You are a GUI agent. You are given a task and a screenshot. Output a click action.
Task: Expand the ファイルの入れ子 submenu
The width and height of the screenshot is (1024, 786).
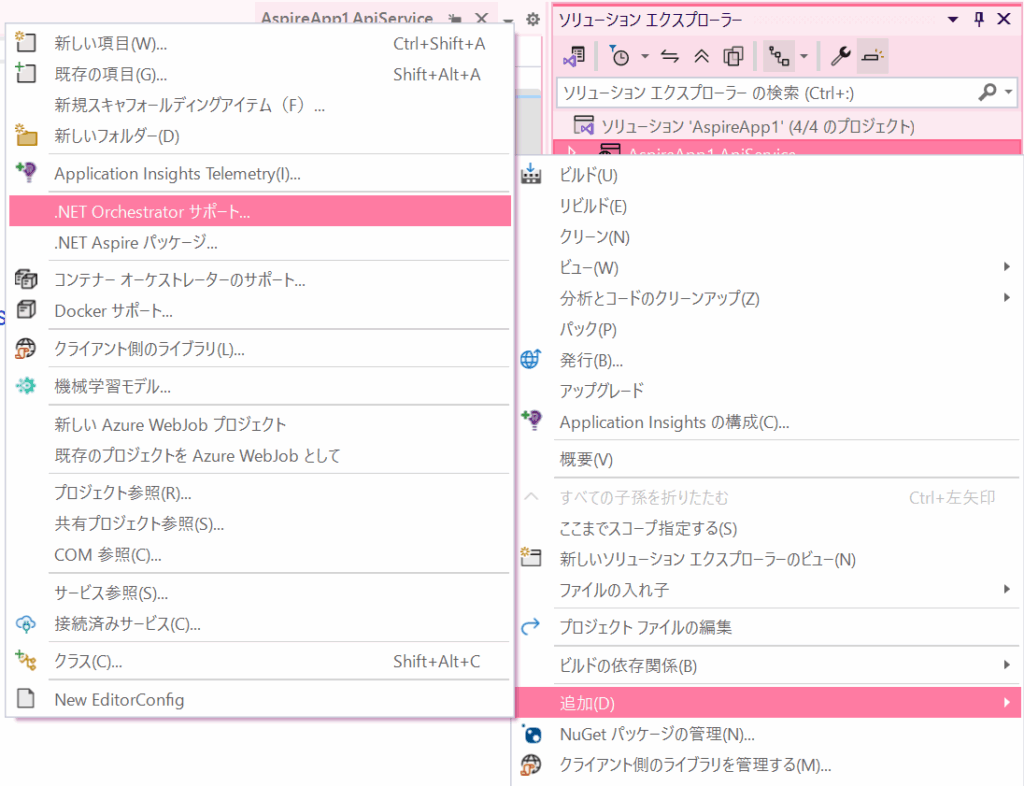pyautogui.click(x=767, y=590)
